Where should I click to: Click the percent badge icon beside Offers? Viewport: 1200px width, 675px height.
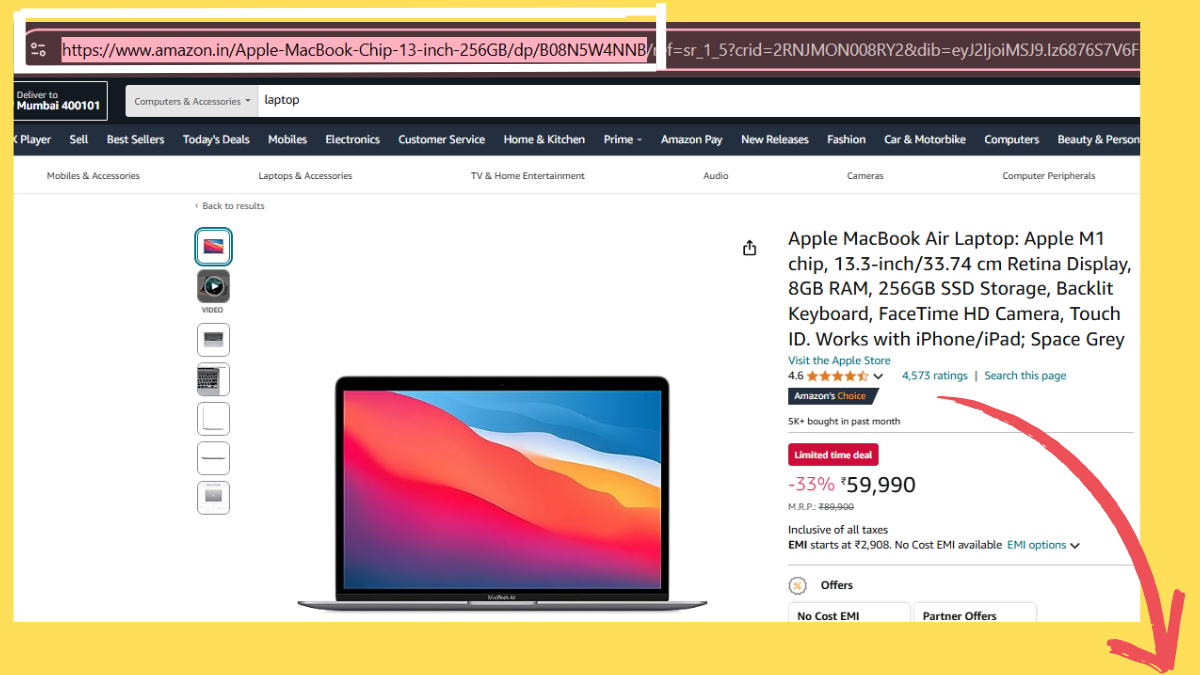[797, 585]
